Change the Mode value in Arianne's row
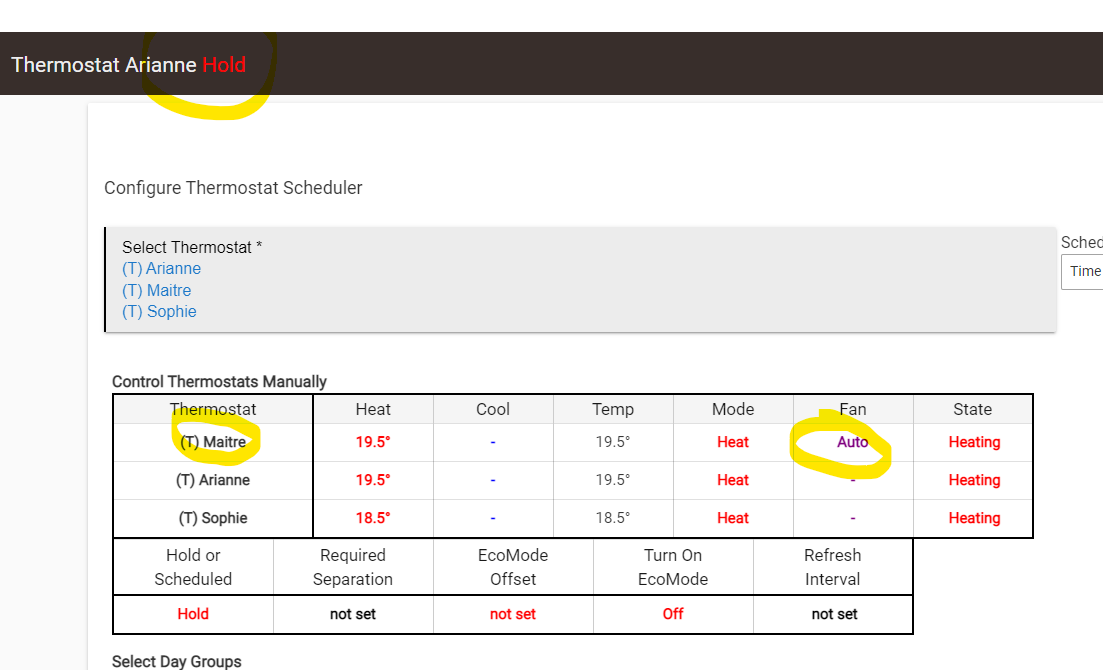The height and width of the screenshot is (670, 1103). [733, 481]
